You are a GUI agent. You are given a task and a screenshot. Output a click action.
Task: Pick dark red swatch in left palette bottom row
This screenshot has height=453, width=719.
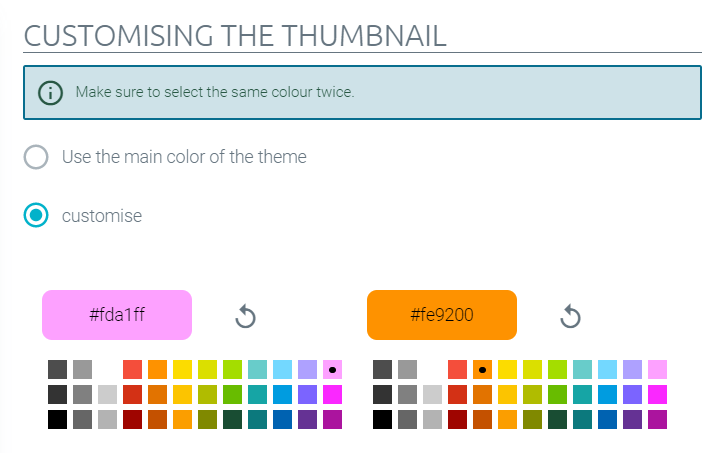[133, 420]
